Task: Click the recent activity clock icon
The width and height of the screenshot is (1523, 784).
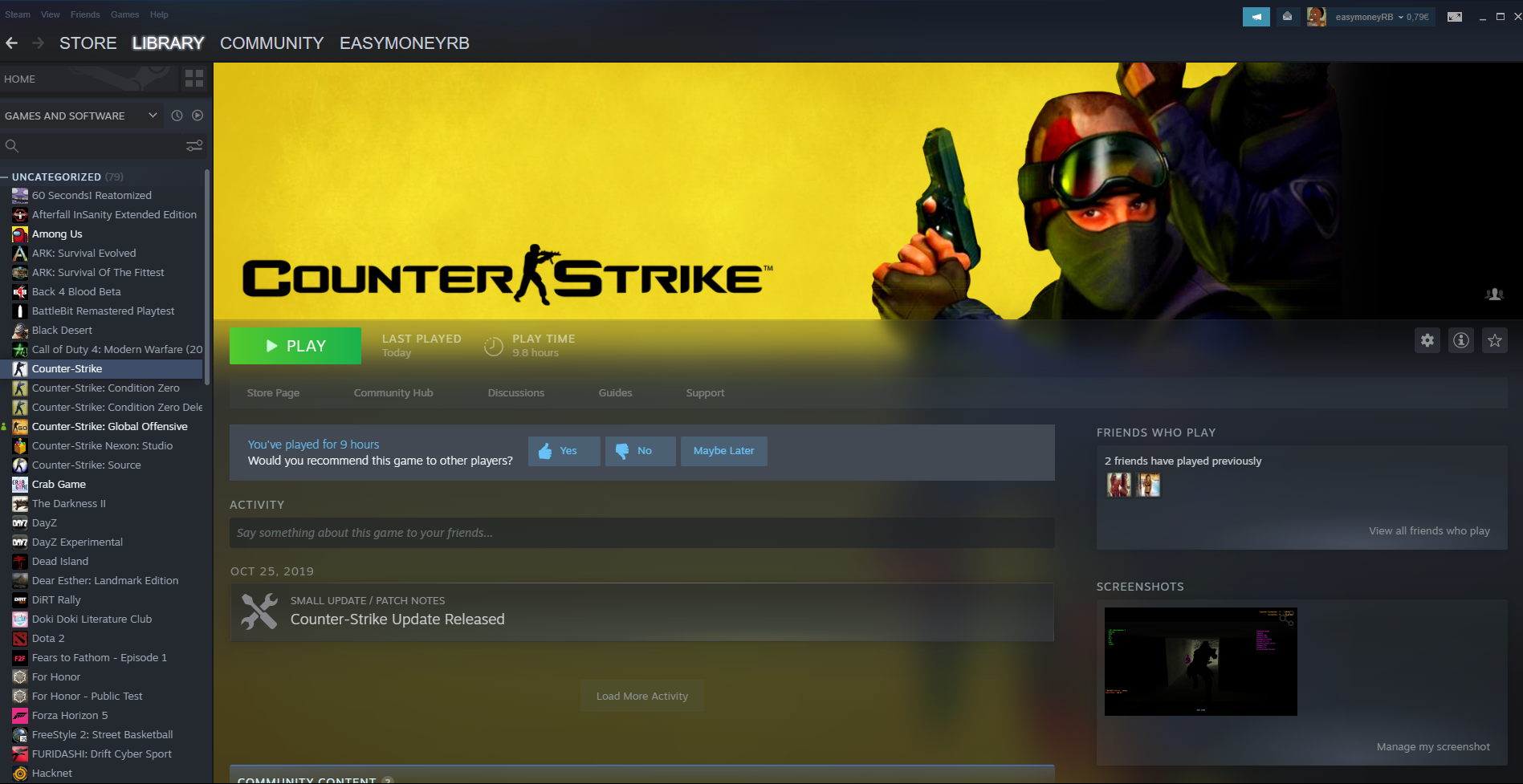Action: pyautogui.click(x=177, y=116)
